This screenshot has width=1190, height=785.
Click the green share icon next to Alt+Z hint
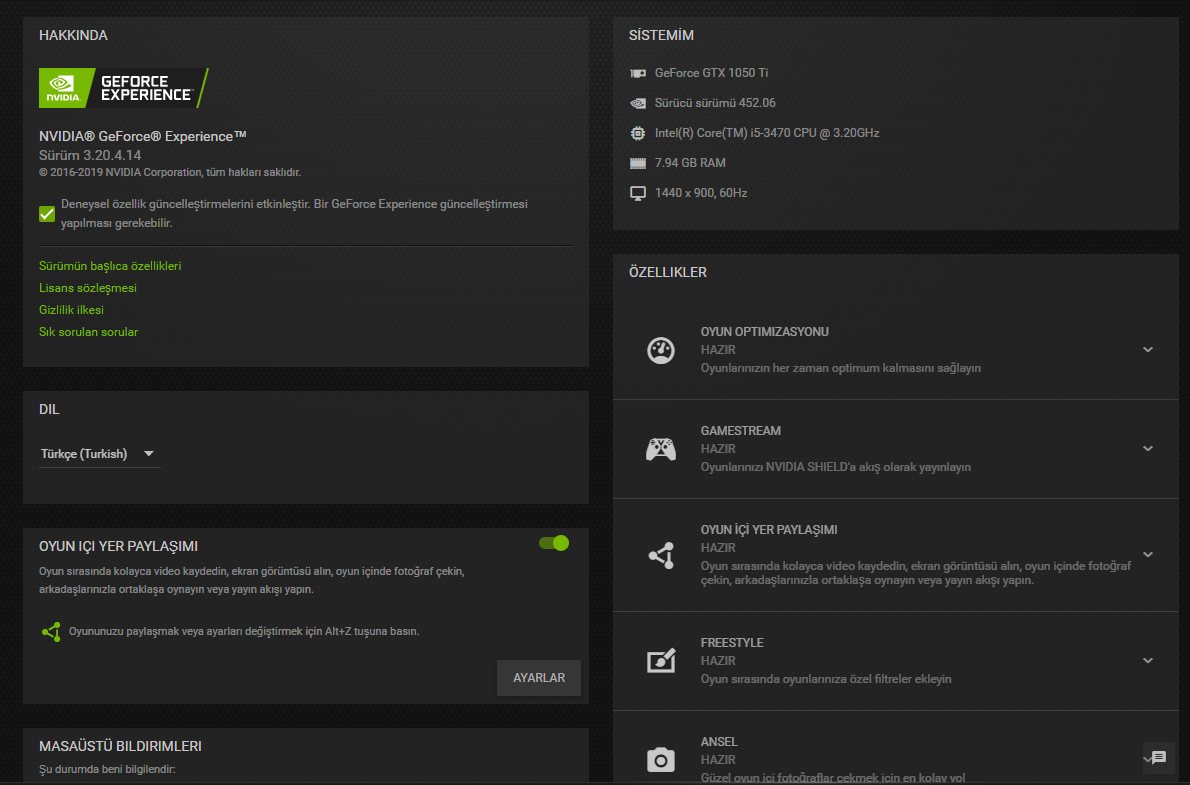(x=51, y=632)
